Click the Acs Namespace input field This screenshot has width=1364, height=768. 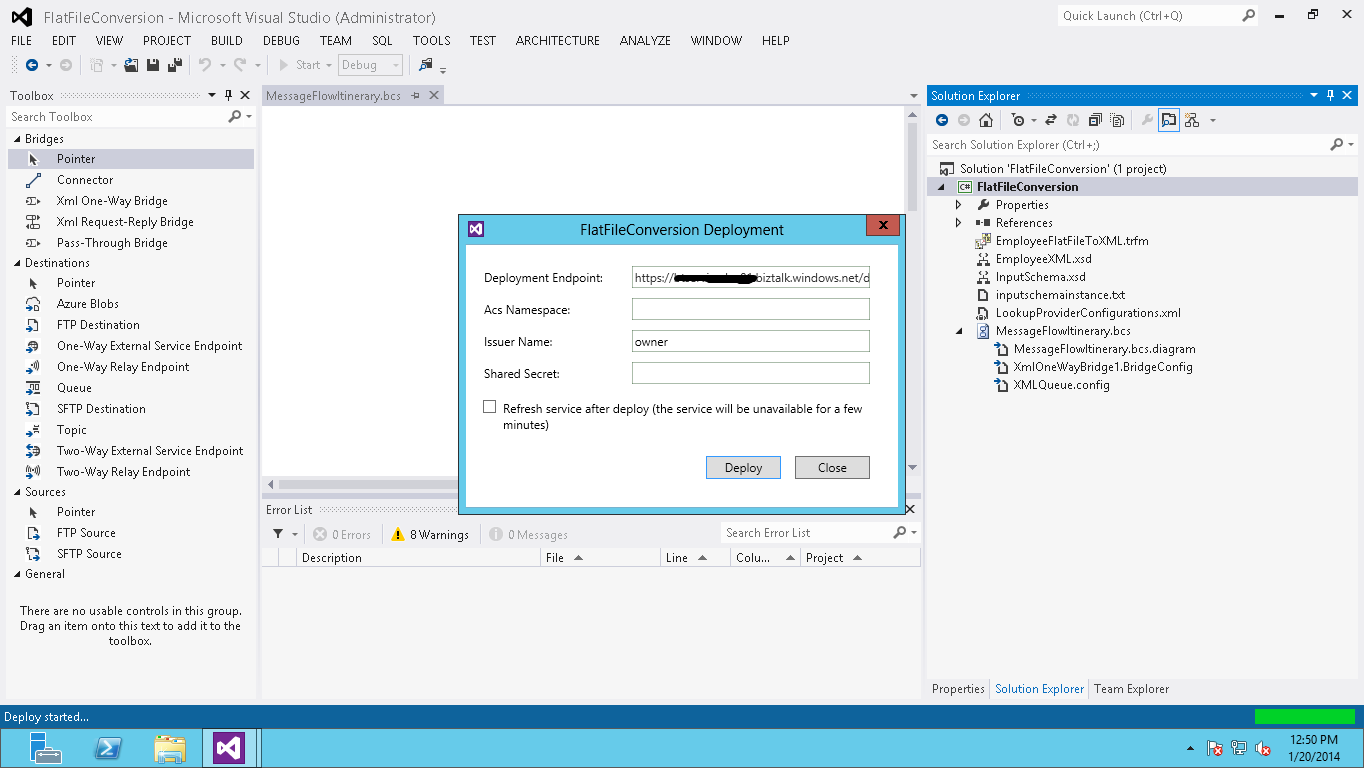(x=751, y=309)
